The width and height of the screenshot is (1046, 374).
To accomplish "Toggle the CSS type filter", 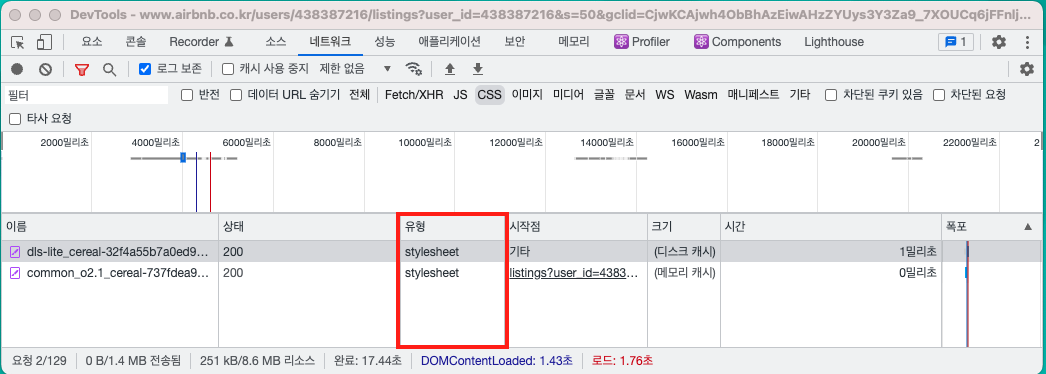I will [x=489, y=95].
